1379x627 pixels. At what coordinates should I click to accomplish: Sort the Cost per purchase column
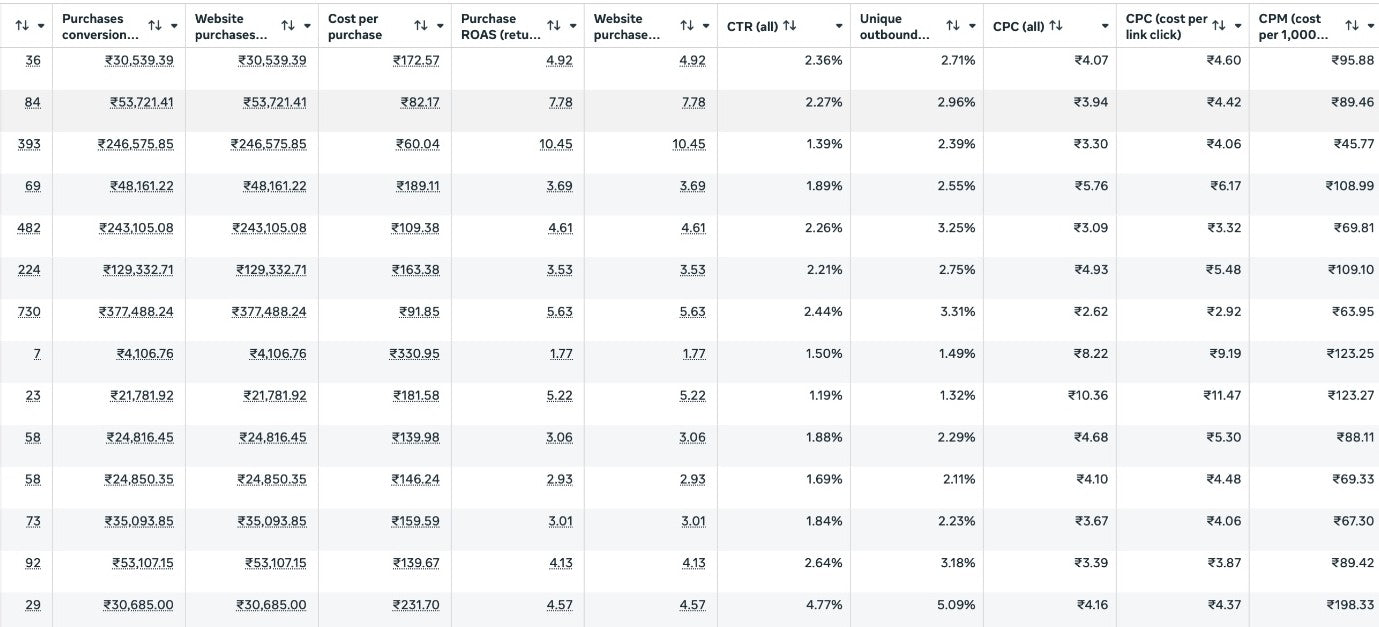[420, 26]
